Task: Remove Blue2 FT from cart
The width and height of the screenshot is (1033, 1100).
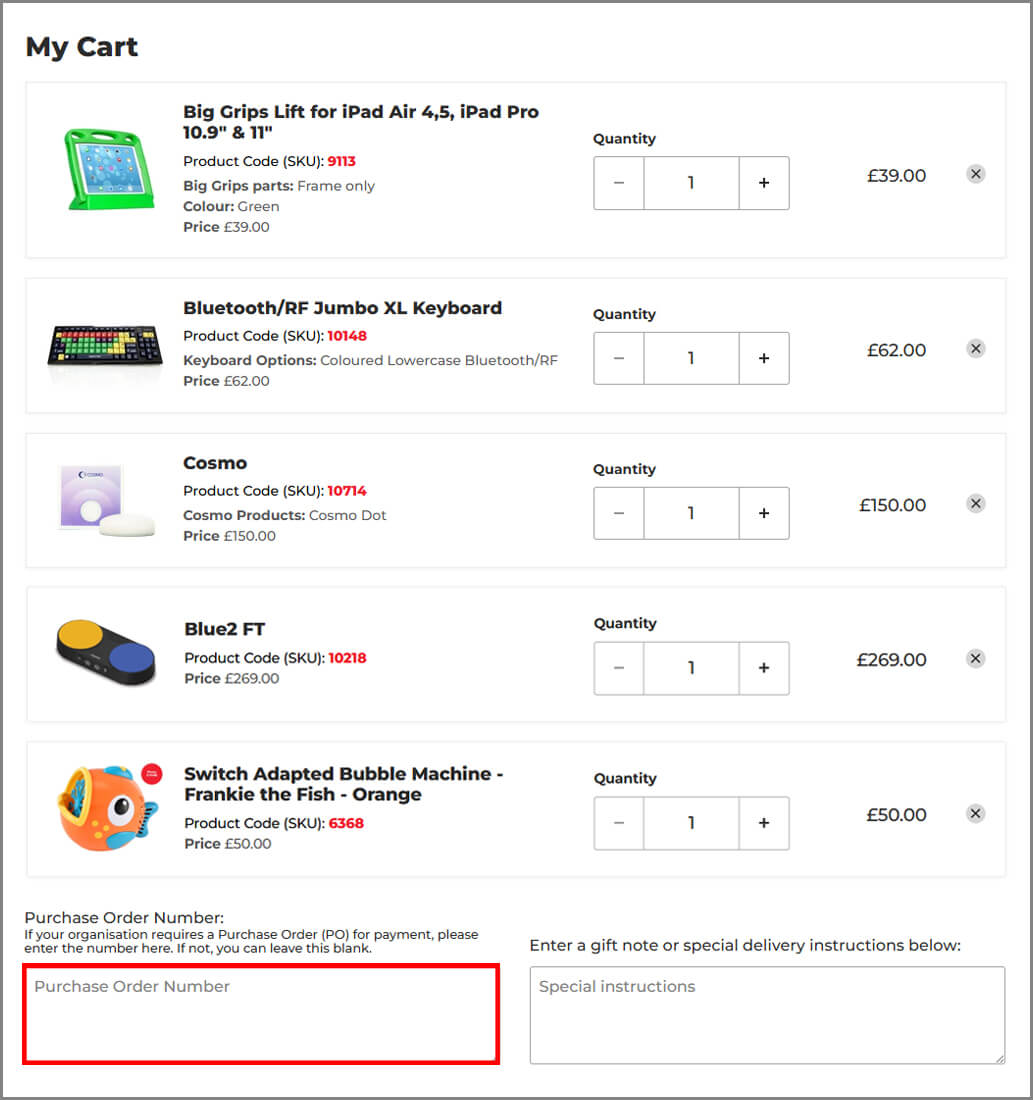Action: (975, 659)
